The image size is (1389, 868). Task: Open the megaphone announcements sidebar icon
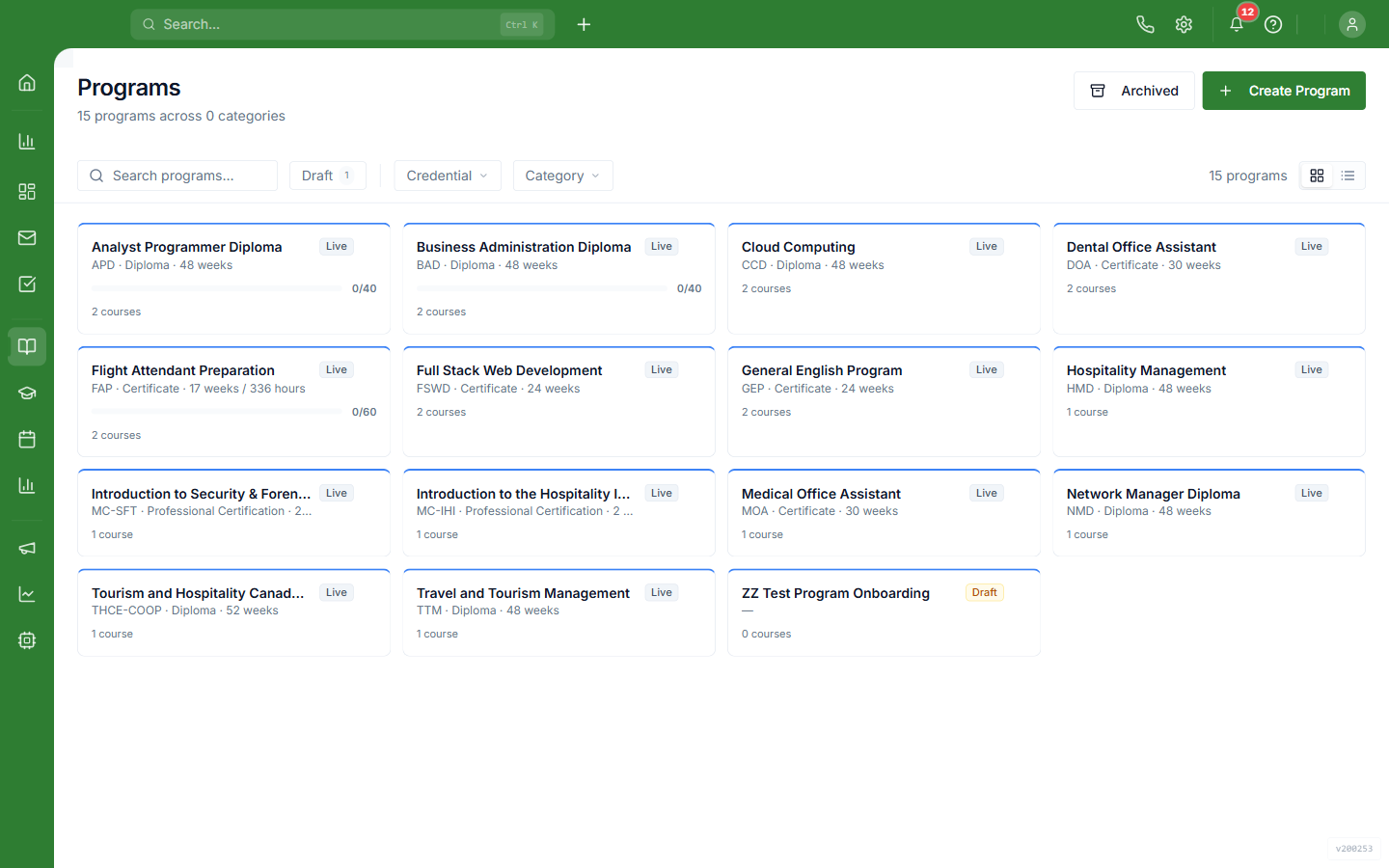(27, 548)
